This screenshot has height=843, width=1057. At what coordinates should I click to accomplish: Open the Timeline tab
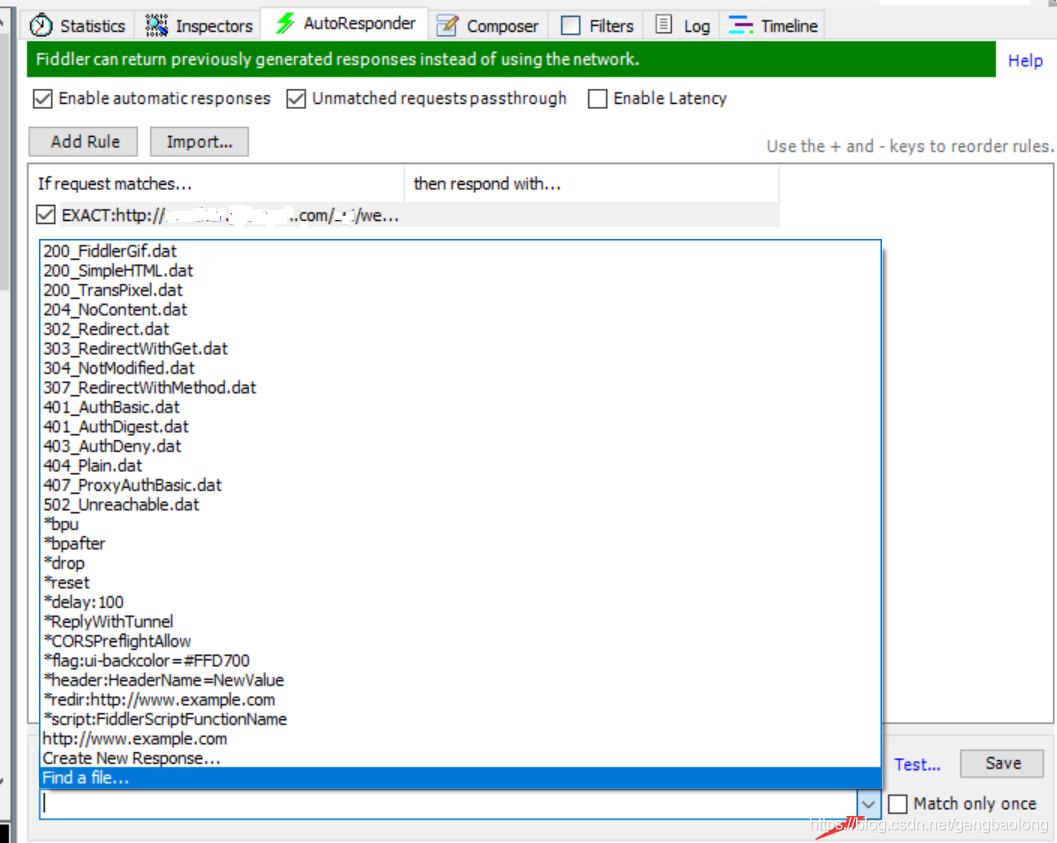pos(773,26)
